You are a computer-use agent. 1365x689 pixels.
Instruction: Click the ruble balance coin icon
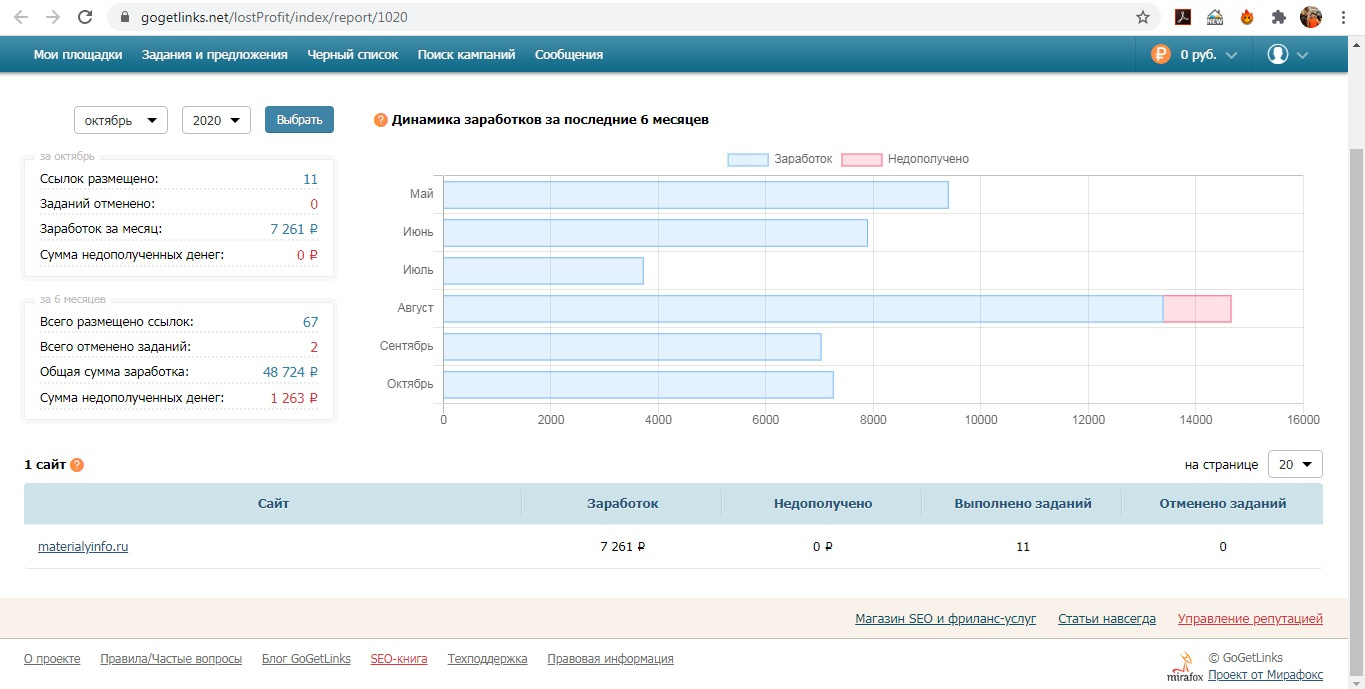point(1160,55)
